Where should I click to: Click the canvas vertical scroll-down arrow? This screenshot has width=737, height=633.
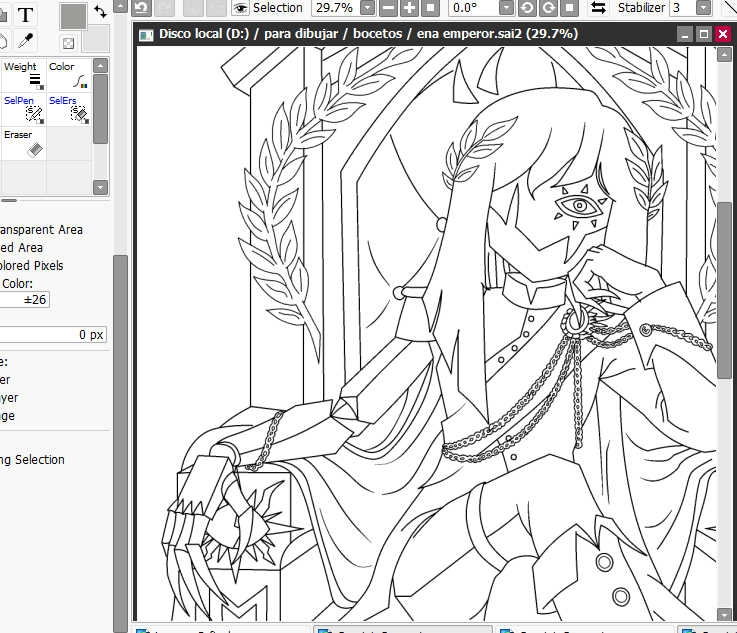click(x=724, y=614)
